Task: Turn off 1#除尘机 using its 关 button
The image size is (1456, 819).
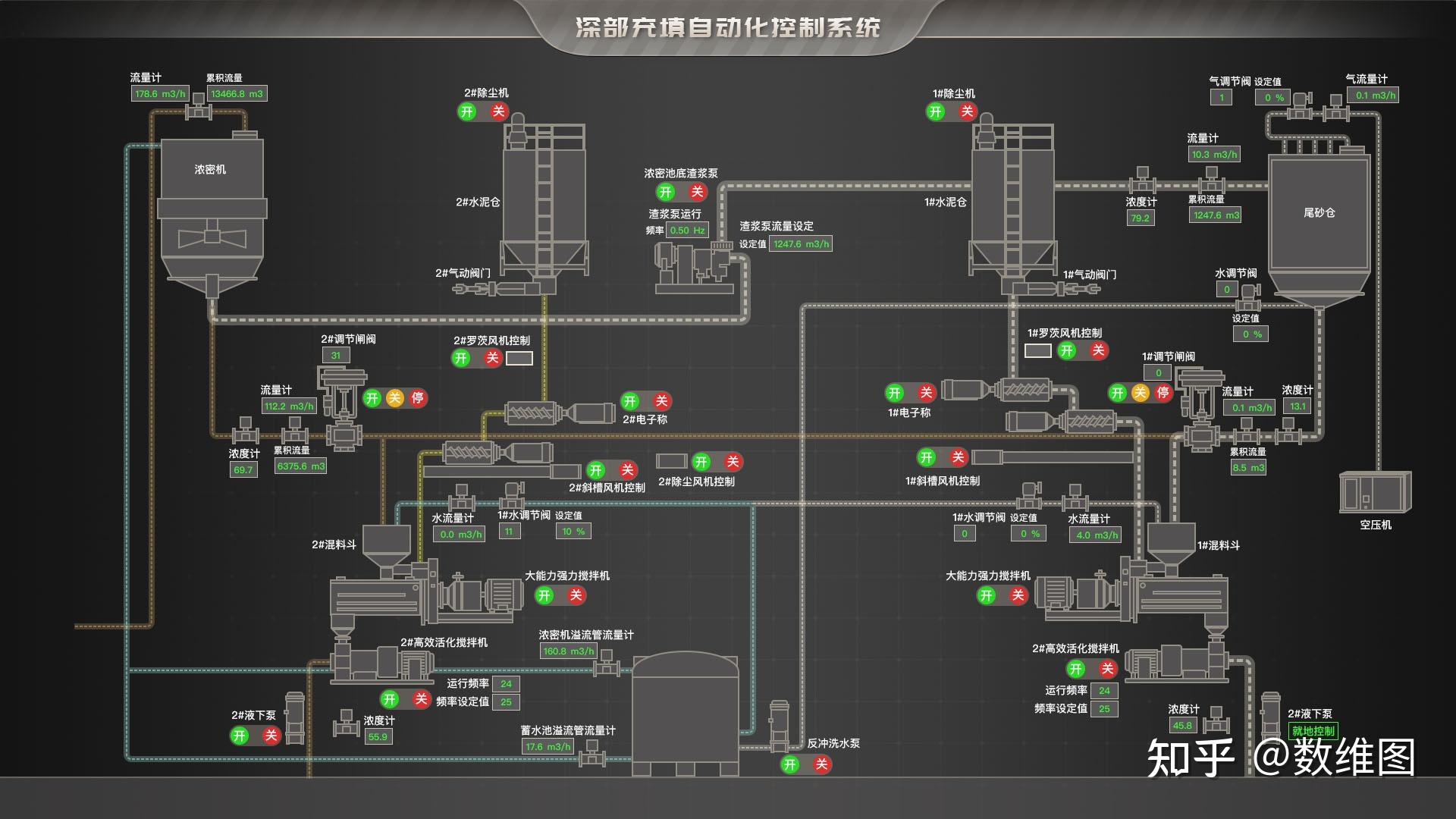Action: tap(965, 111)
